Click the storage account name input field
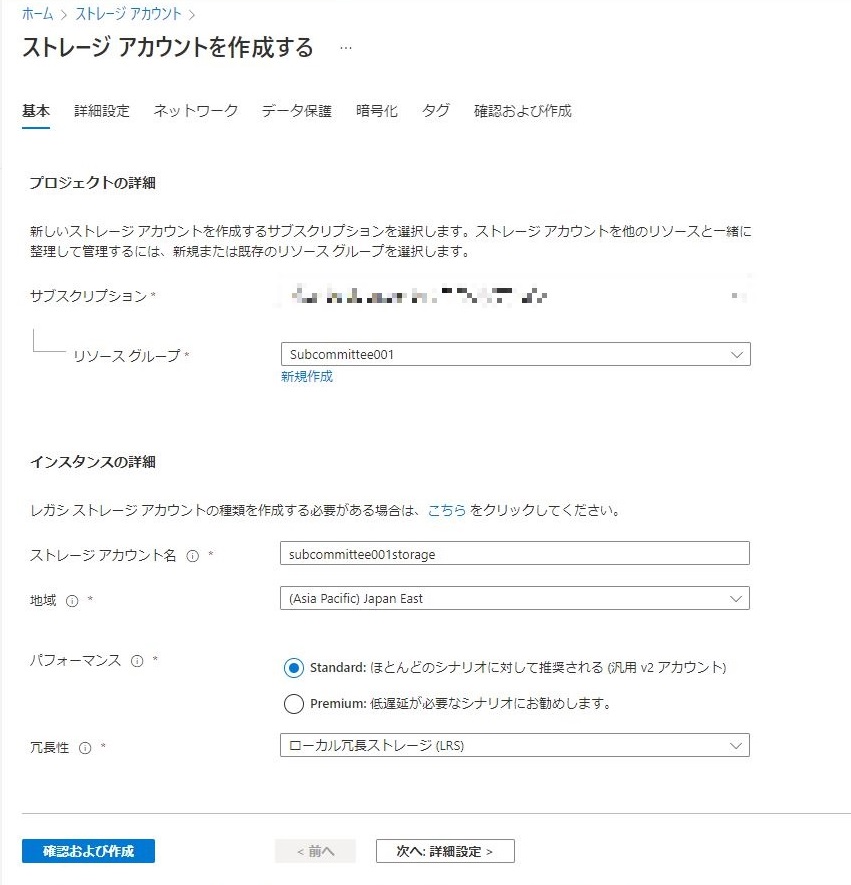Screen dimensions: 851x885 click(515, 553)
